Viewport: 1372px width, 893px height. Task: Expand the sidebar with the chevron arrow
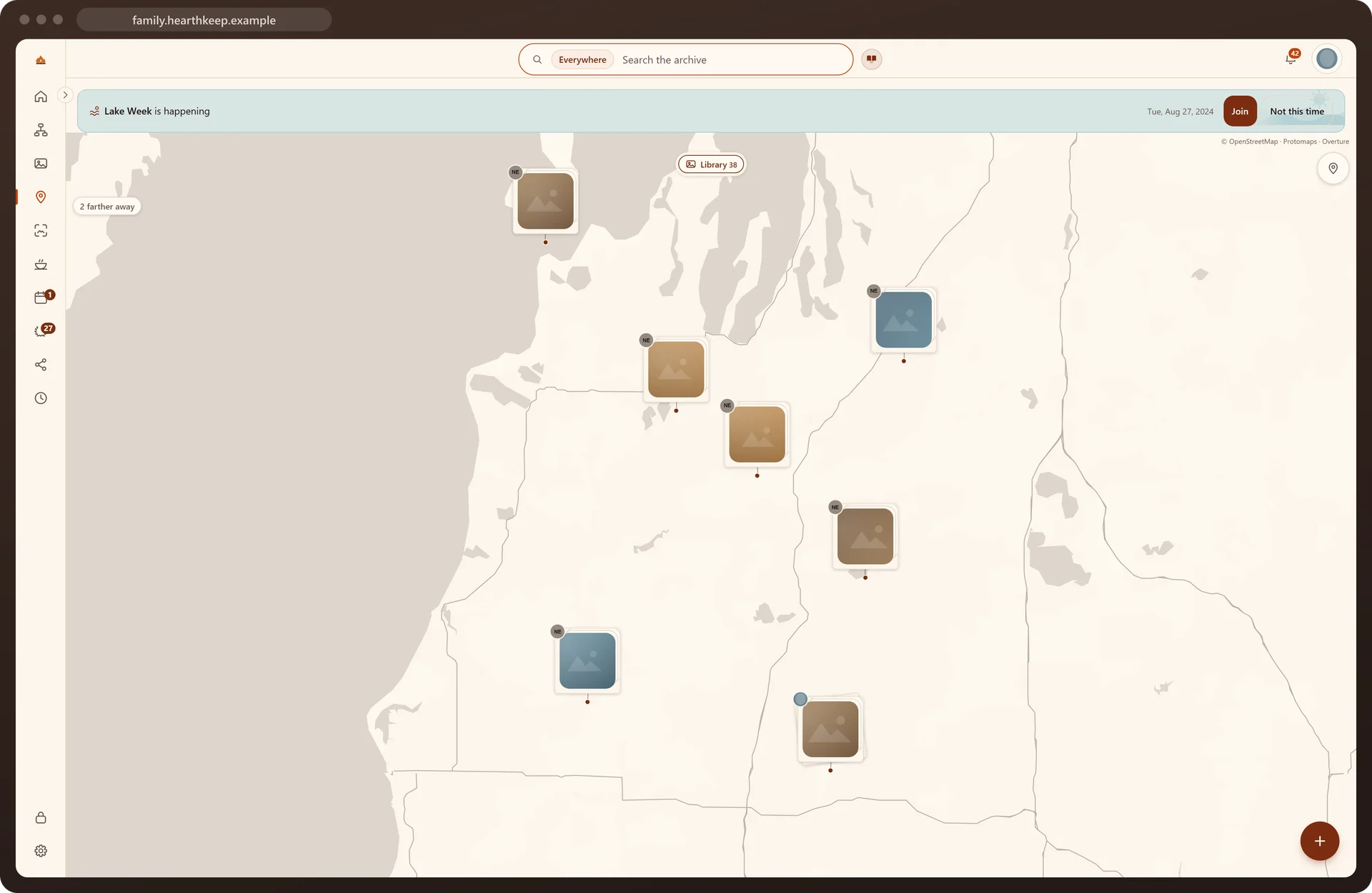pyautogui.click(x=65, y=95)
